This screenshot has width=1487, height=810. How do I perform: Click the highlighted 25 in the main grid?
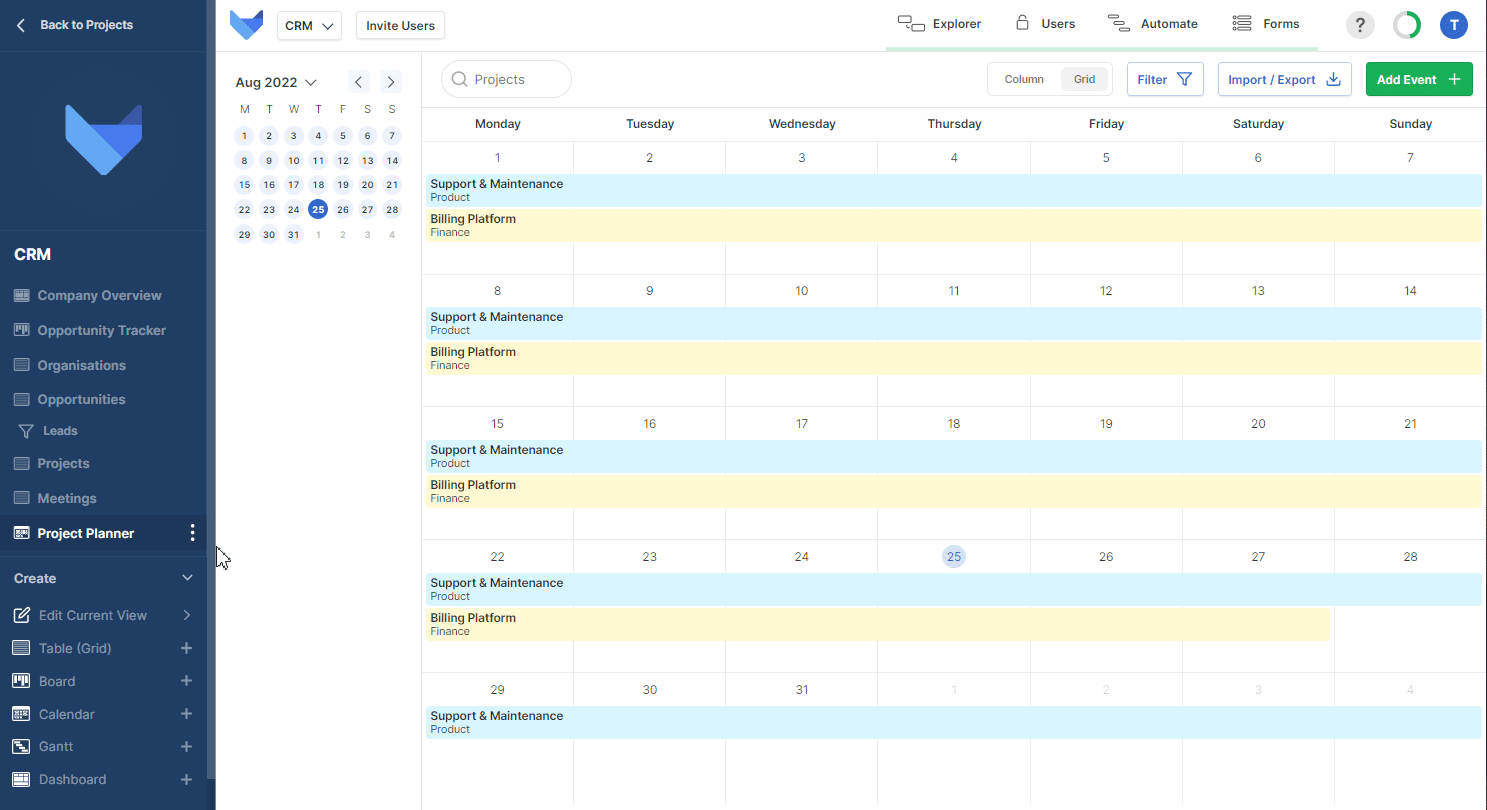(x=954, y=557)
